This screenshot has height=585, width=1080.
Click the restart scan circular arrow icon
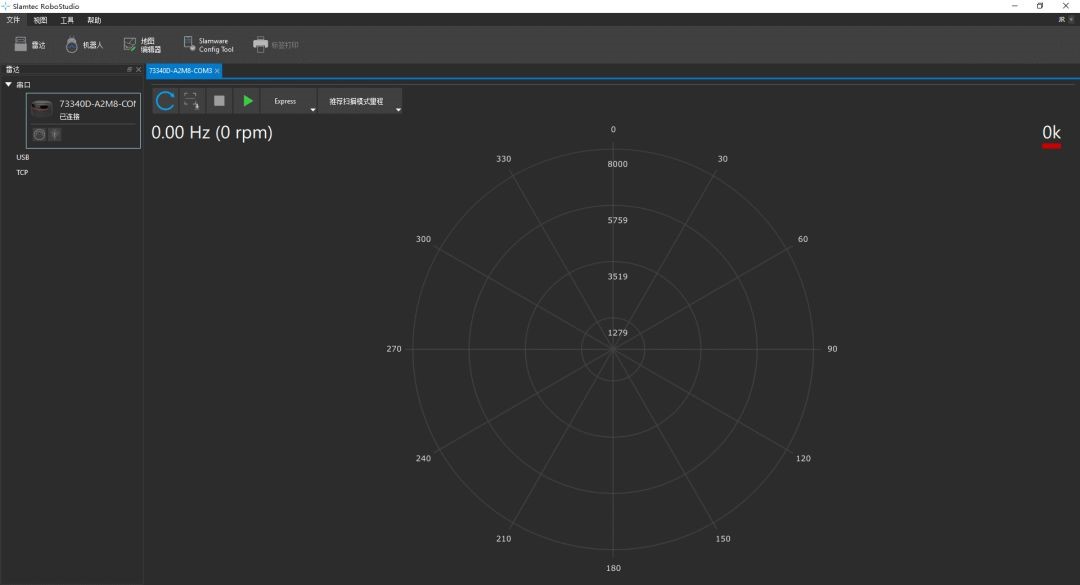click(166, 101)
